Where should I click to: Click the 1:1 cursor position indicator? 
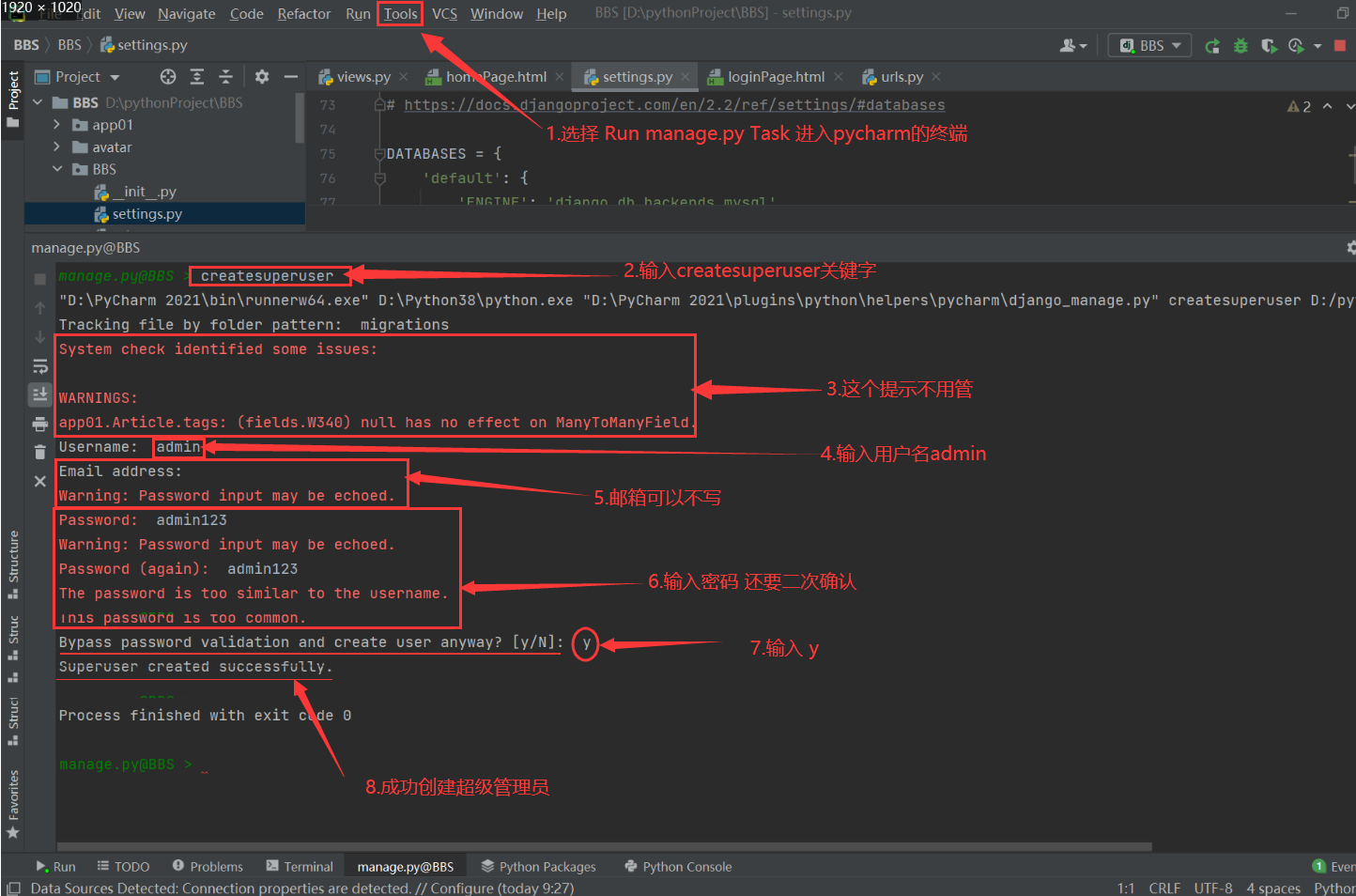point(1126,888)
